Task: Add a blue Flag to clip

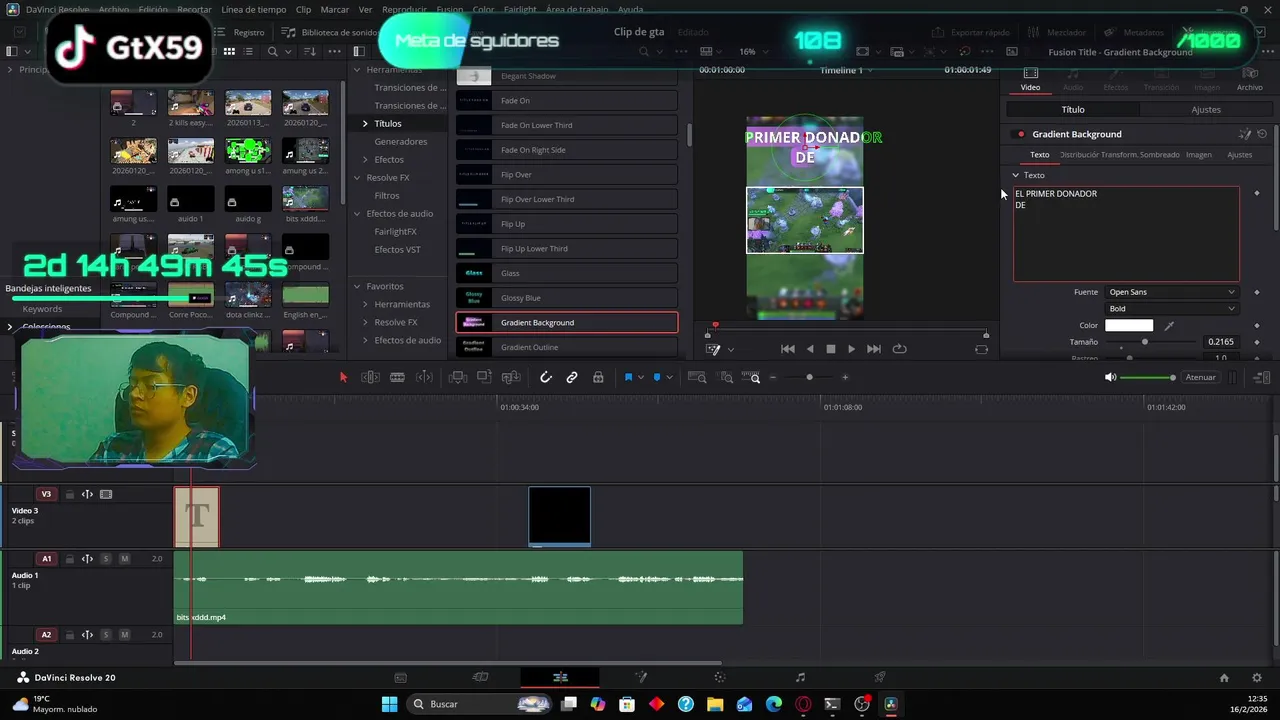Action: (628, 377)
